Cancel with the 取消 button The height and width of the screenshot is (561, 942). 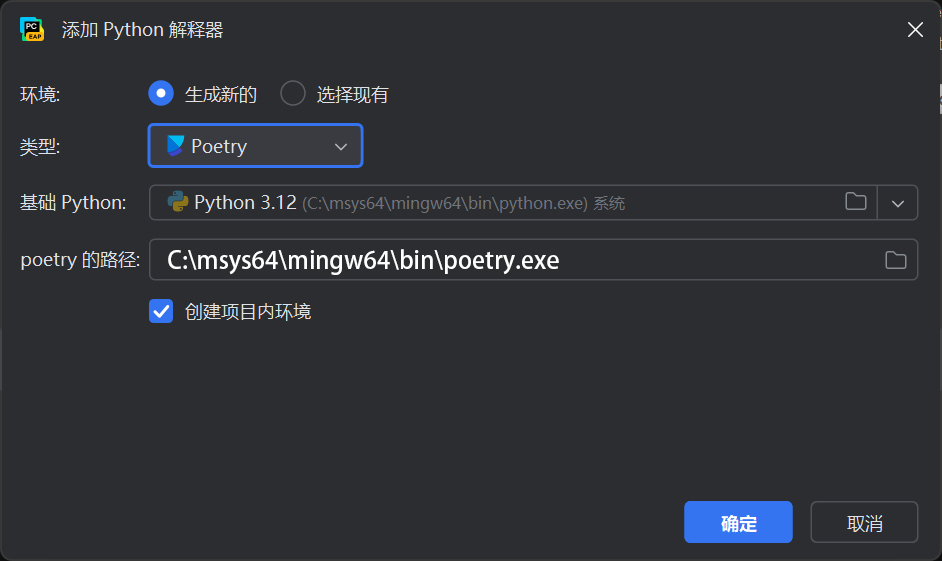864,523
